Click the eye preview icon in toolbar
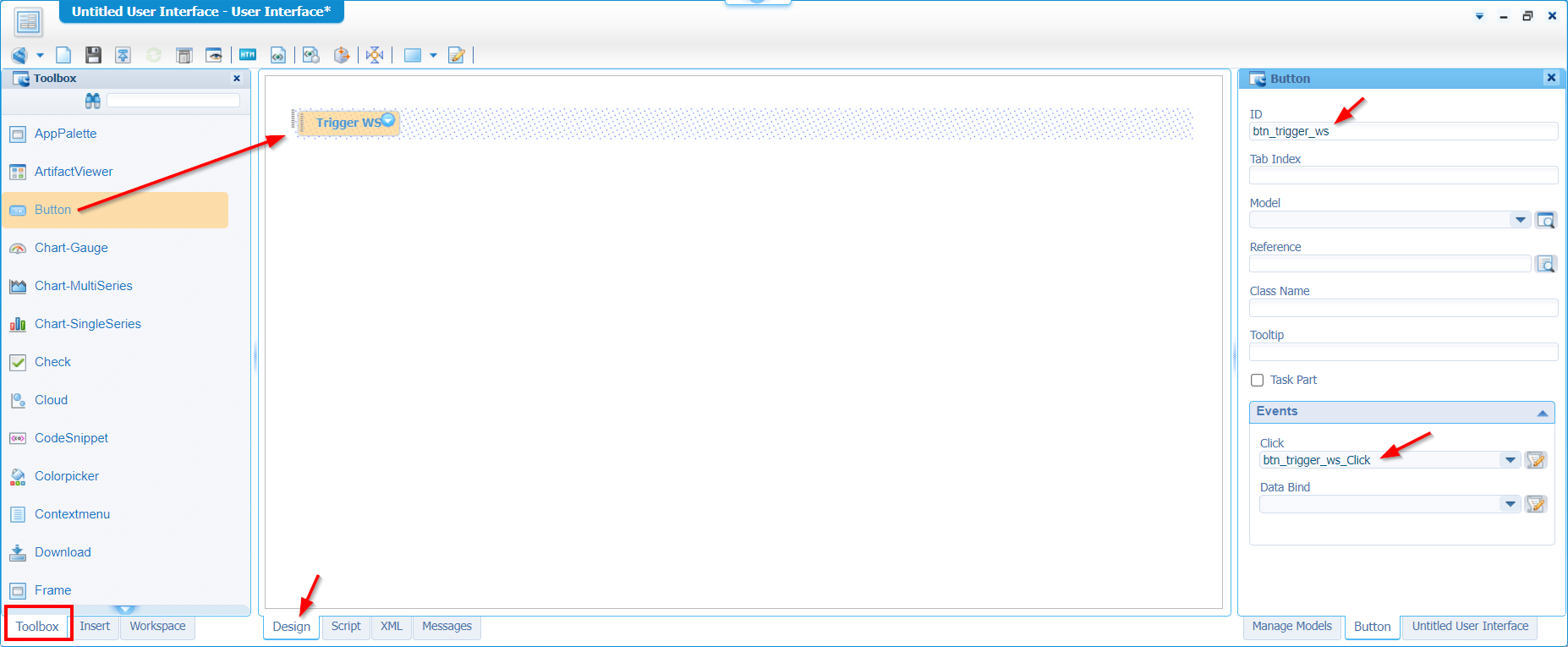 [214, 55]
